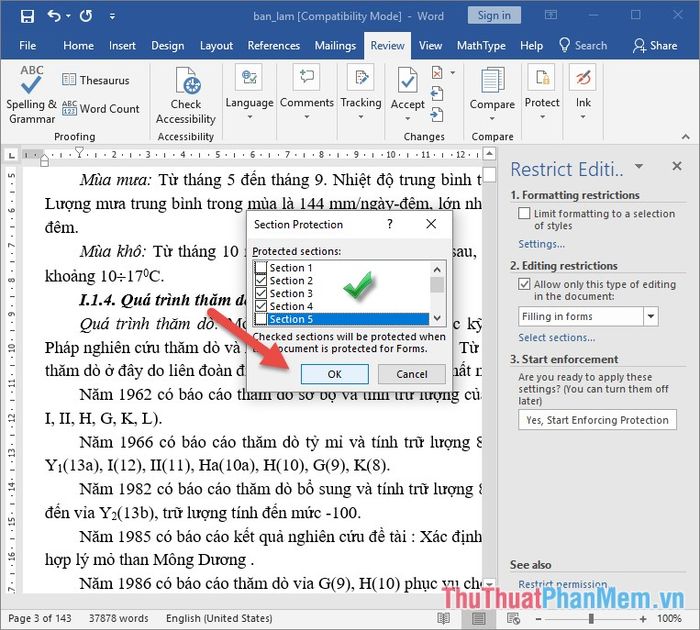Expand the Accept dropdown arrow
Image resolution: width=700 pixels, height=630 pixels.
point(408,118)
